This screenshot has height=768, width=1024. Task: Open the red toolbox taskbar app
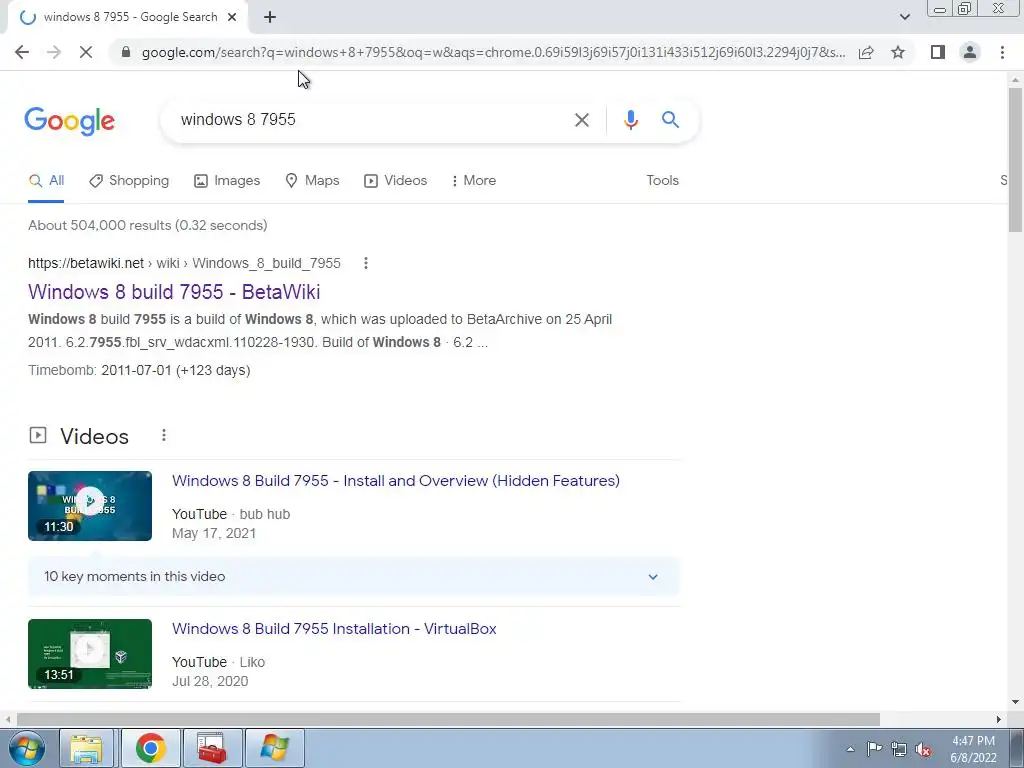pyautogui.click(x=212, y=748)
